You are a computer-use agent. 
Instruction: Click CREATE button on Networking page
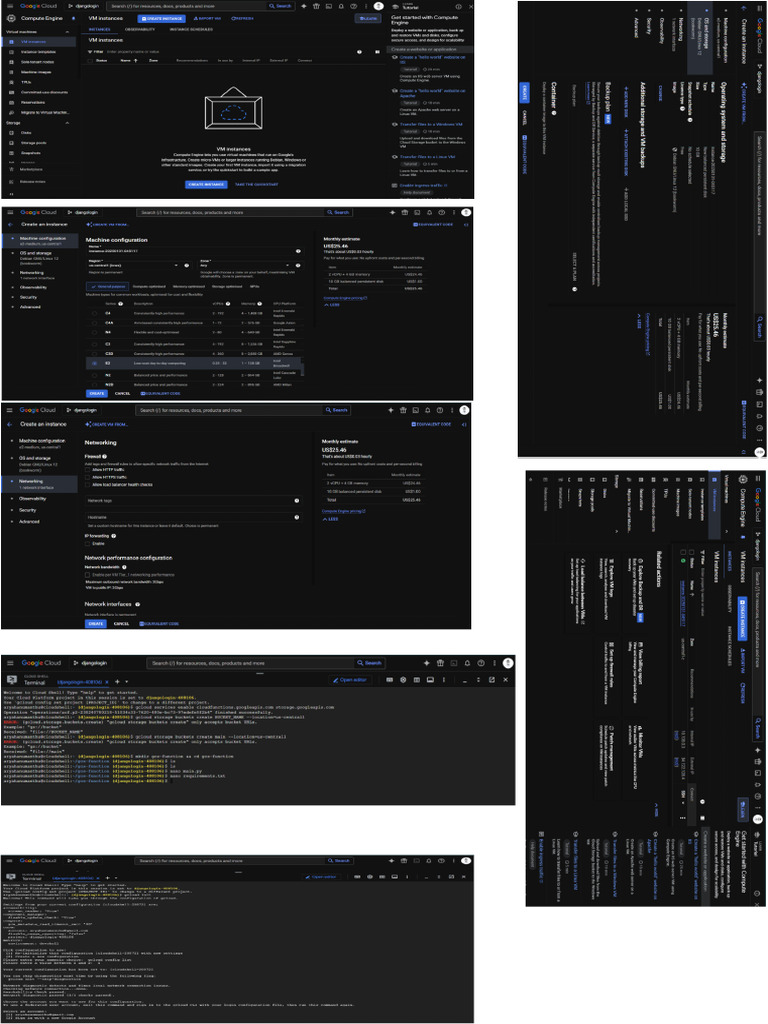[96, 624]
